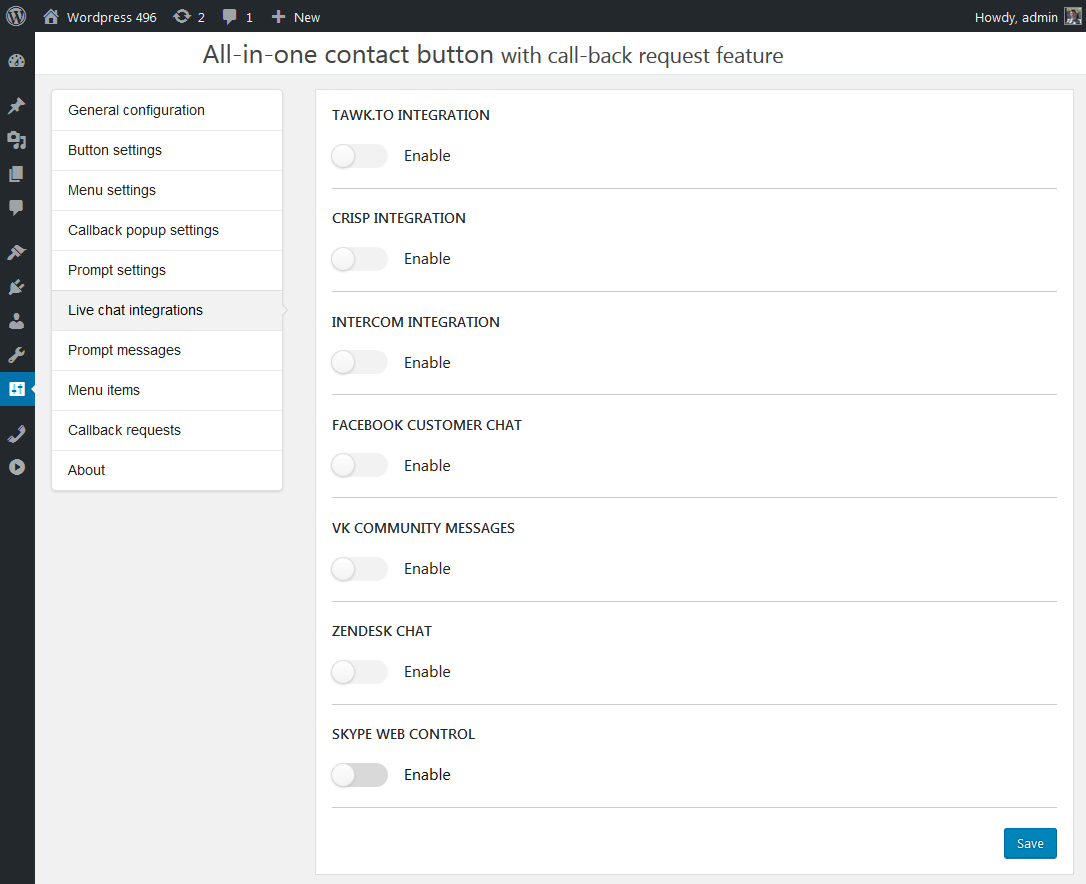Go to the Callback requests tab
1086x884 pixels.
pyautogui.click(x=124, y=430)
